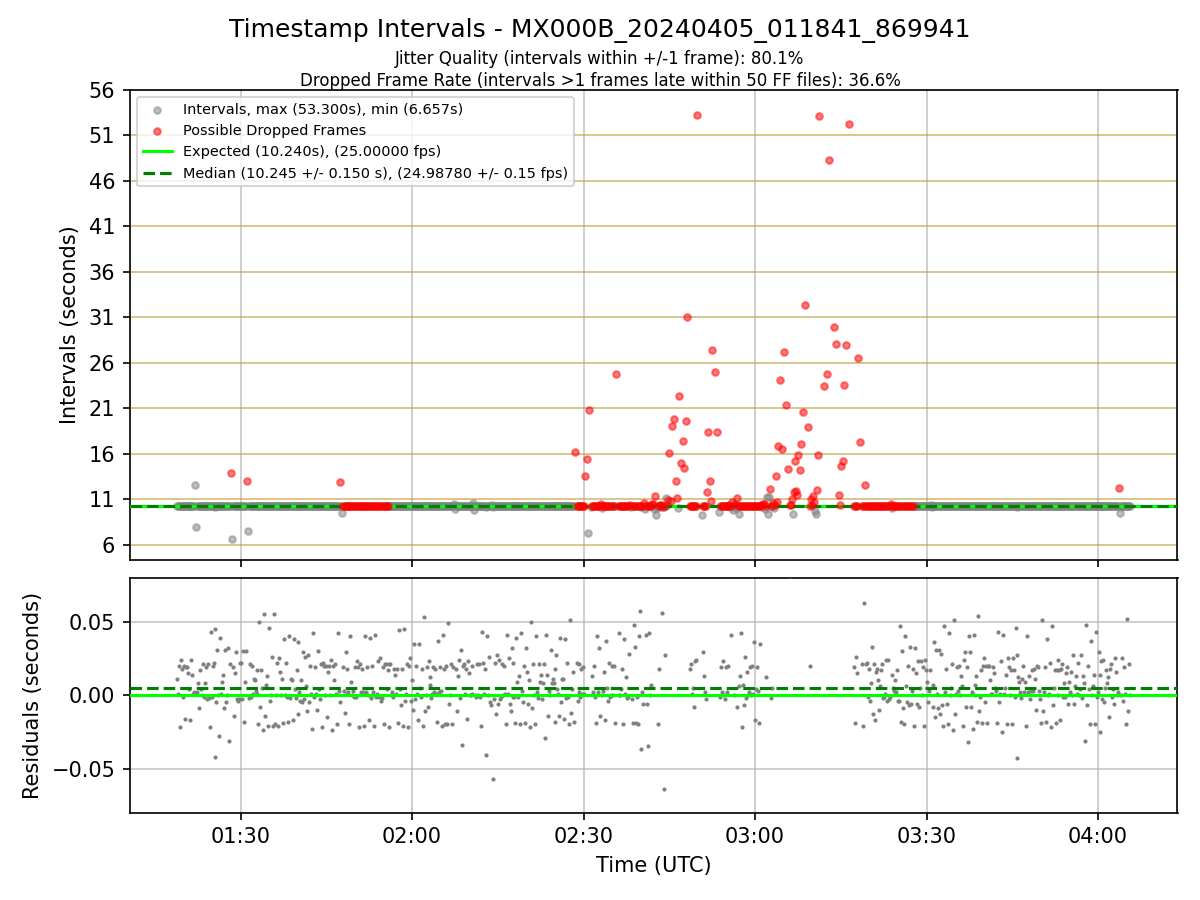Click the 03:30 x-axis tick label
Image resolution: width=1200 pixels, height=900 pixels.
click(x=927, y=834)
